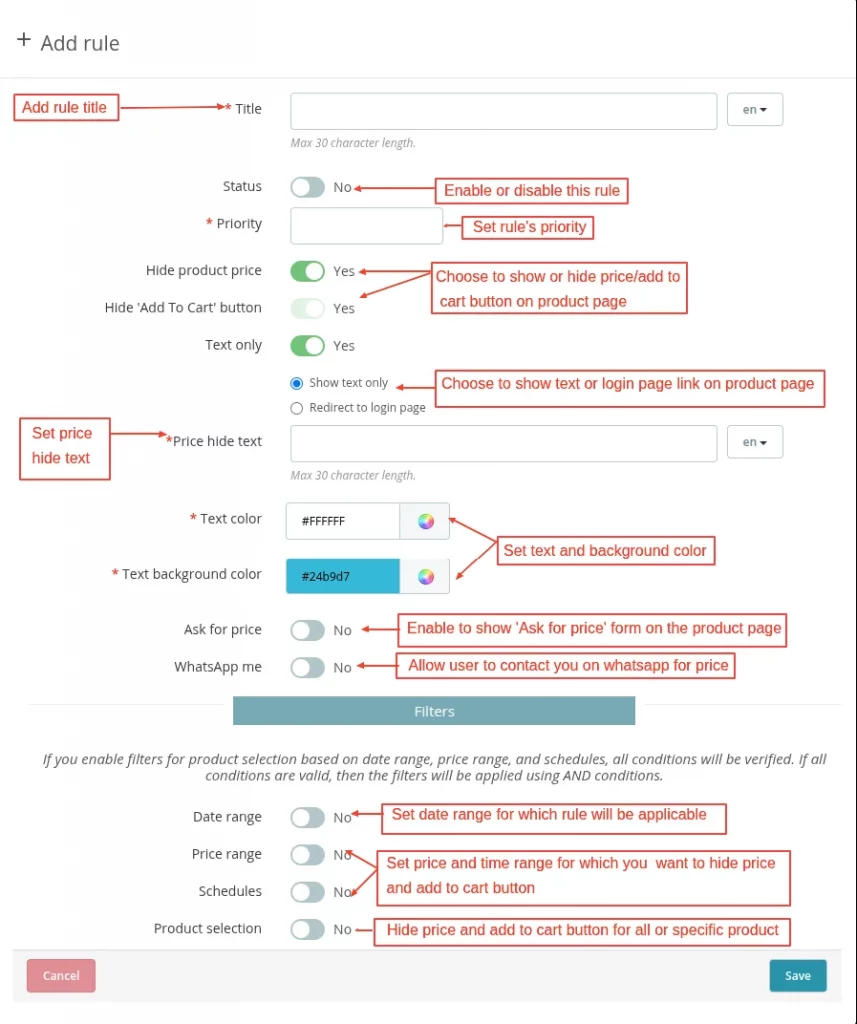
Task: Focus the Priority input field
Action: click(x=366, y=226)
